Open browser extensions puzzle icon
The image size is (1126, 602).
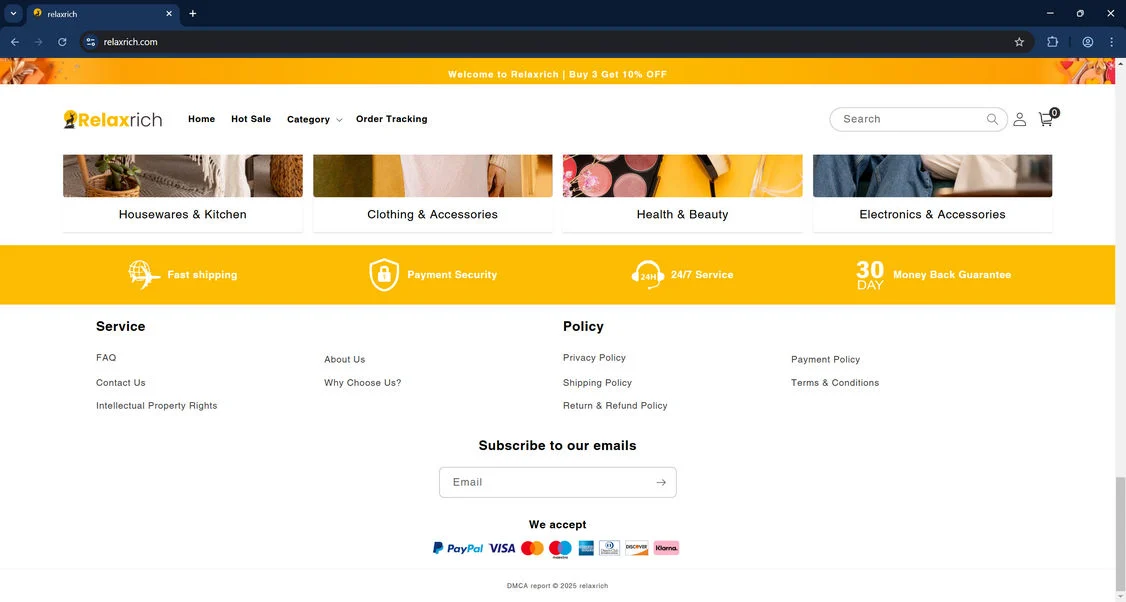click(x=1053, y=42)
